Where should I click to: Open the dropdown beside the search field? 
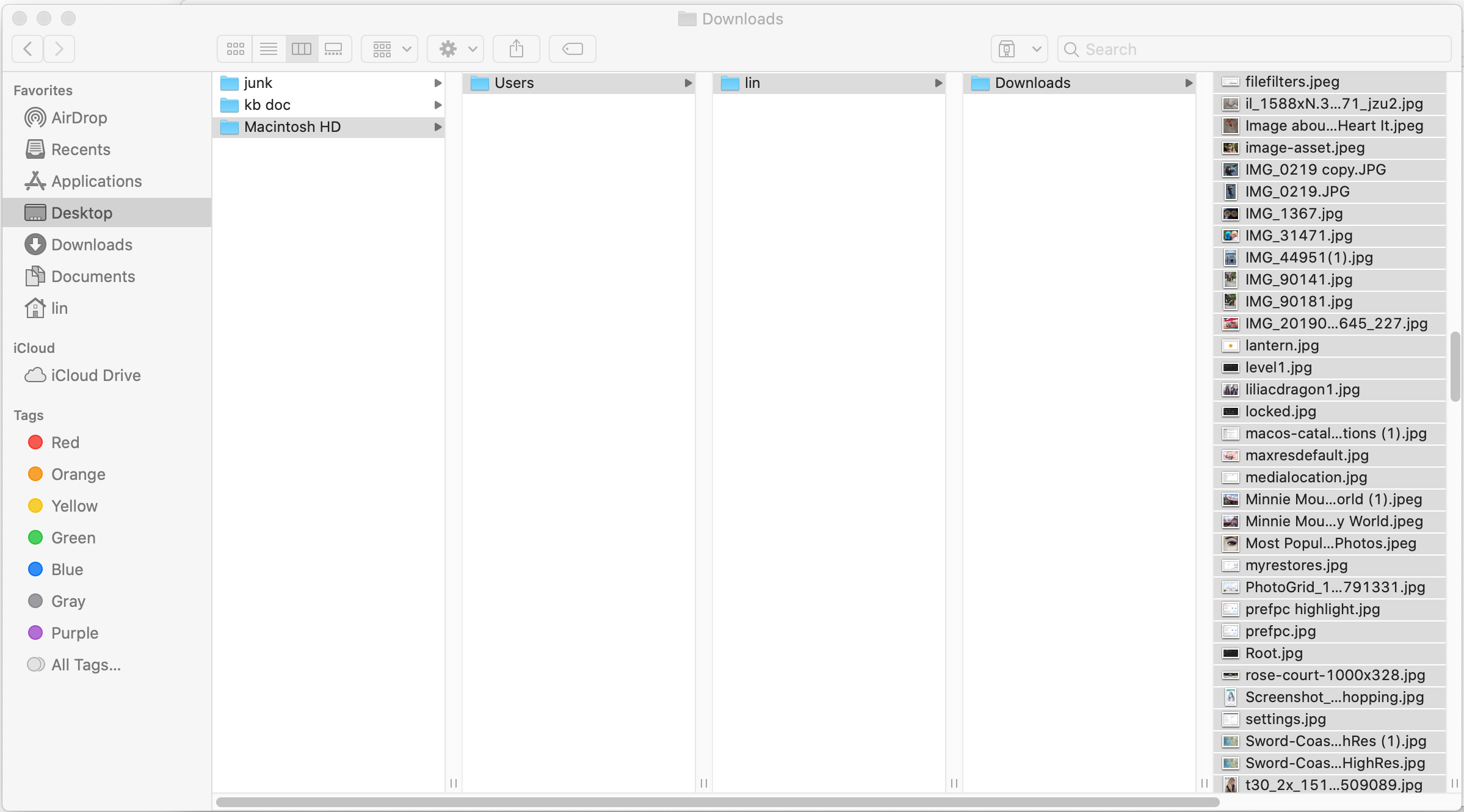[x=1019, y=49]
